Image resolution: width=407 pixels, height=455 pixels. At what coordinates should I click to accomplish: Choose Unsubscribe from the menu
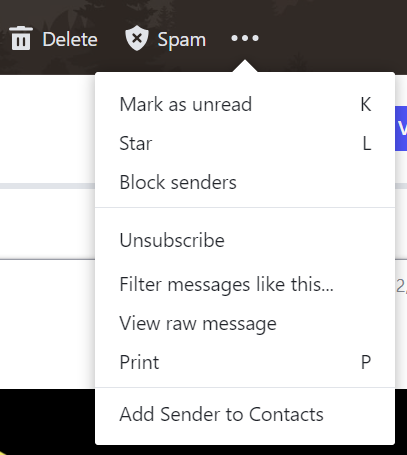pos(245,240)
